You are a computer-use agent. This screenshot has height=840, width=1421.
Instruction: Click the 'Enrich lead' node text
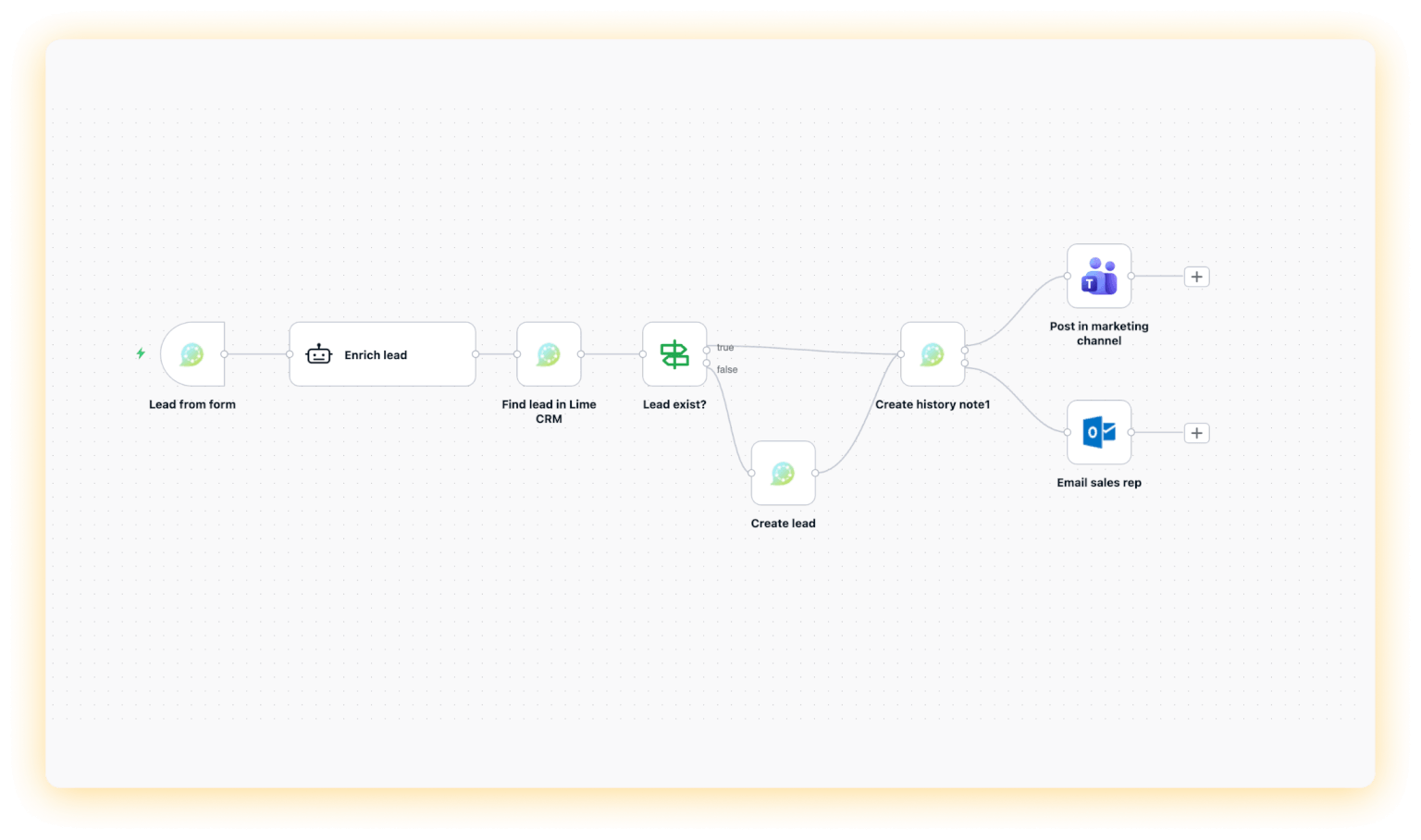(376, 355)
